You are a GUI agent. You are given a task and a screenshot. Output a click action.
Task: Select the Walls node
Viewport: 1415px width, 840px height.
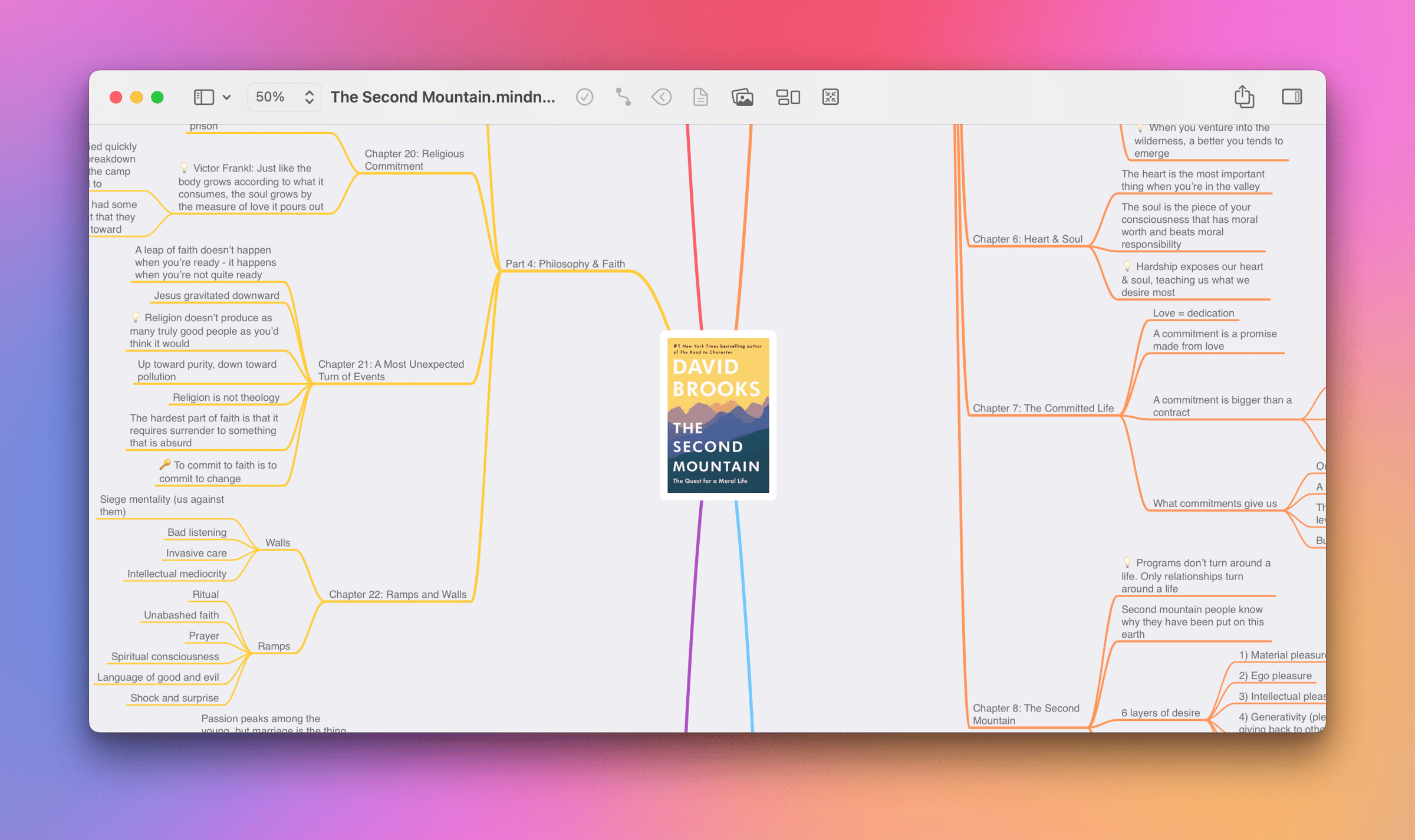click(x=278, y=542)
